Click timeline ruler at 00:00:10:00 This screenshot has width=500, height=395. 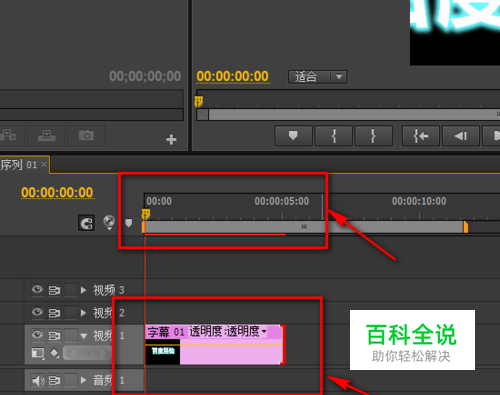pos(419,201)
